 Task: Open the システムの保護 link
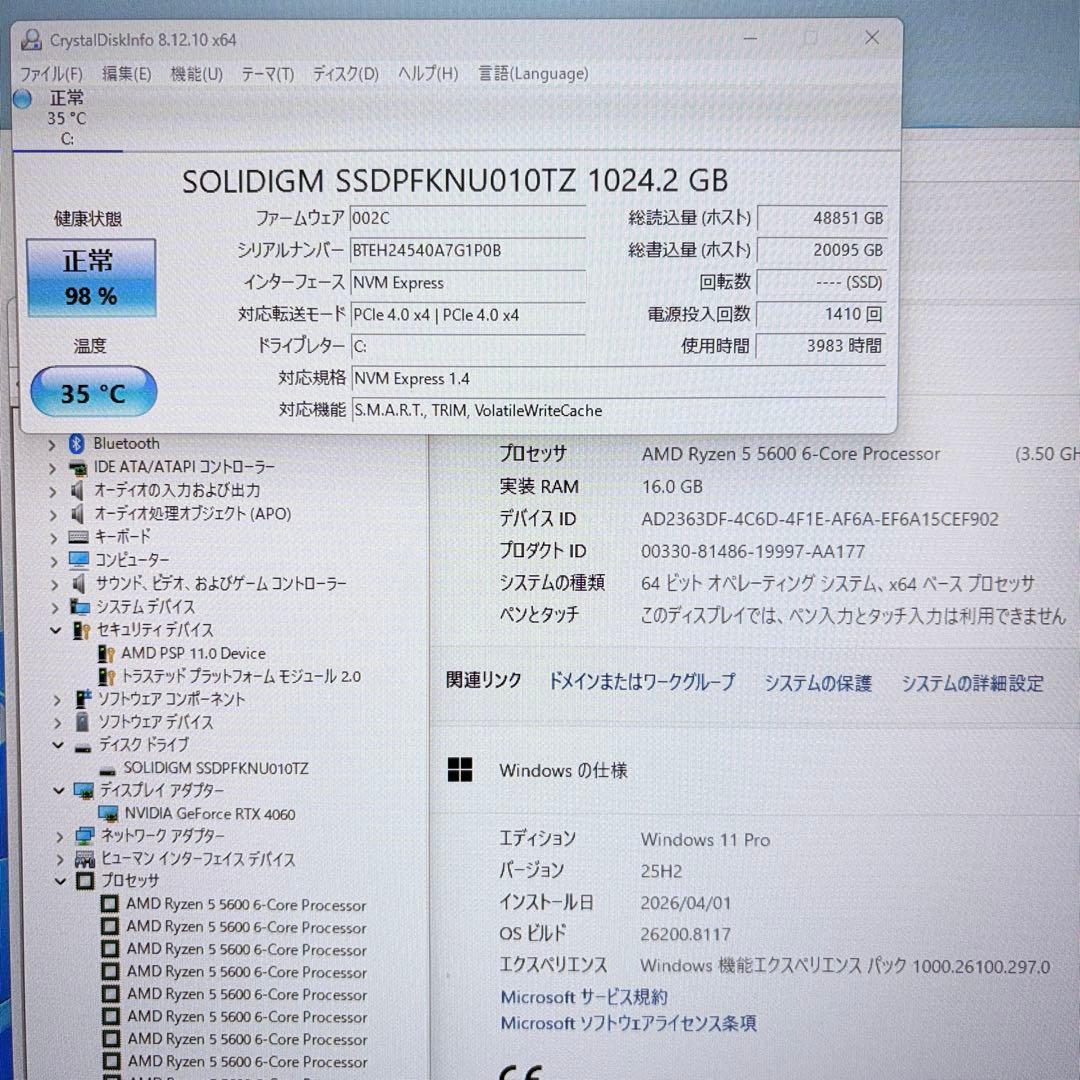[x=818, y=683]
